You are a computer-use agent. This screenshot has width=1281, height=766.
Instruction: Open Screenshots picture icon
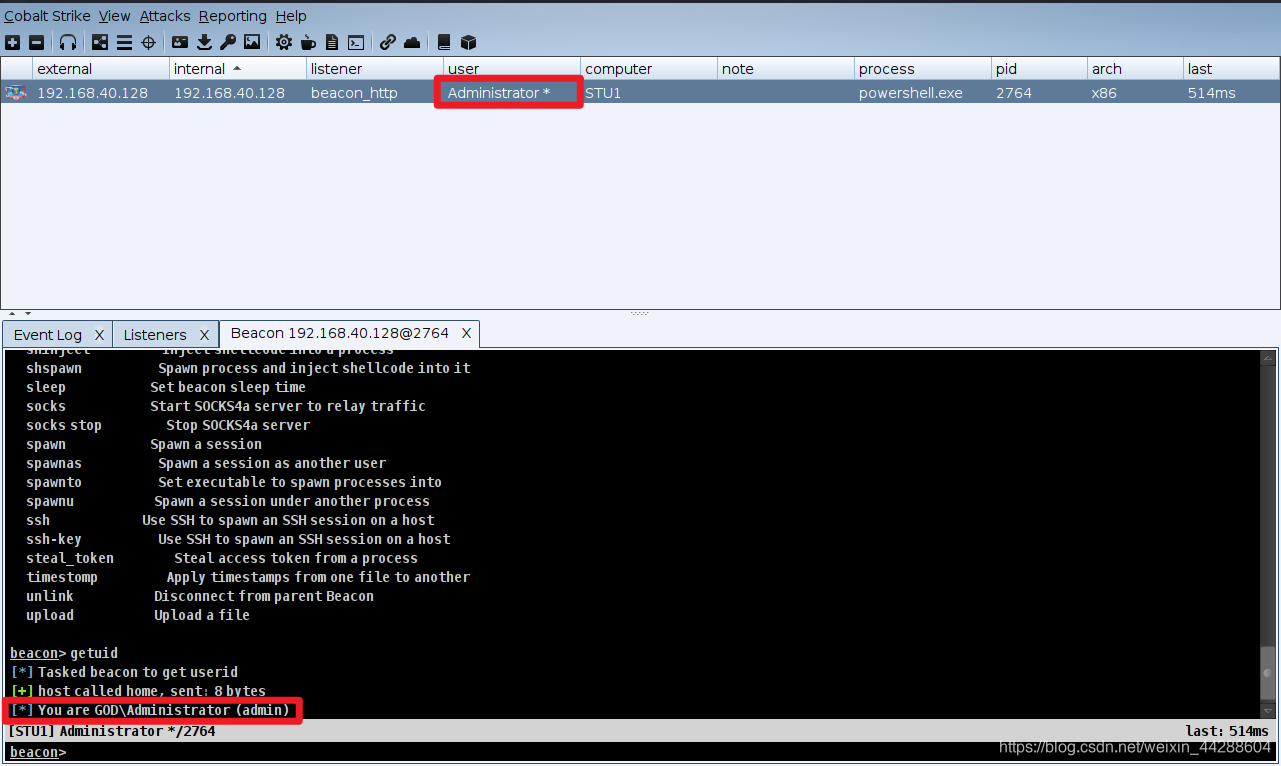[252, 42]
